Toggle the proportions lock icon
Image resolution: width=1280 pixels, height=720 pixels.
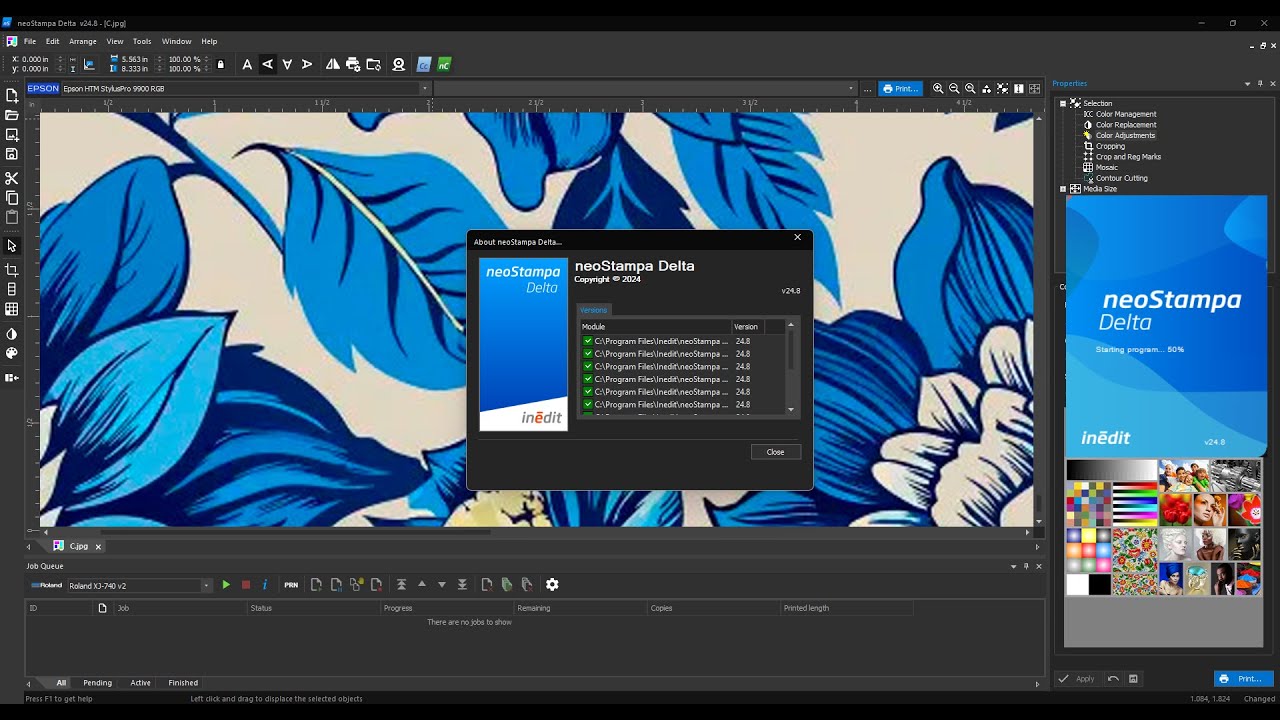pyautogui.click(x=221, y=64)
